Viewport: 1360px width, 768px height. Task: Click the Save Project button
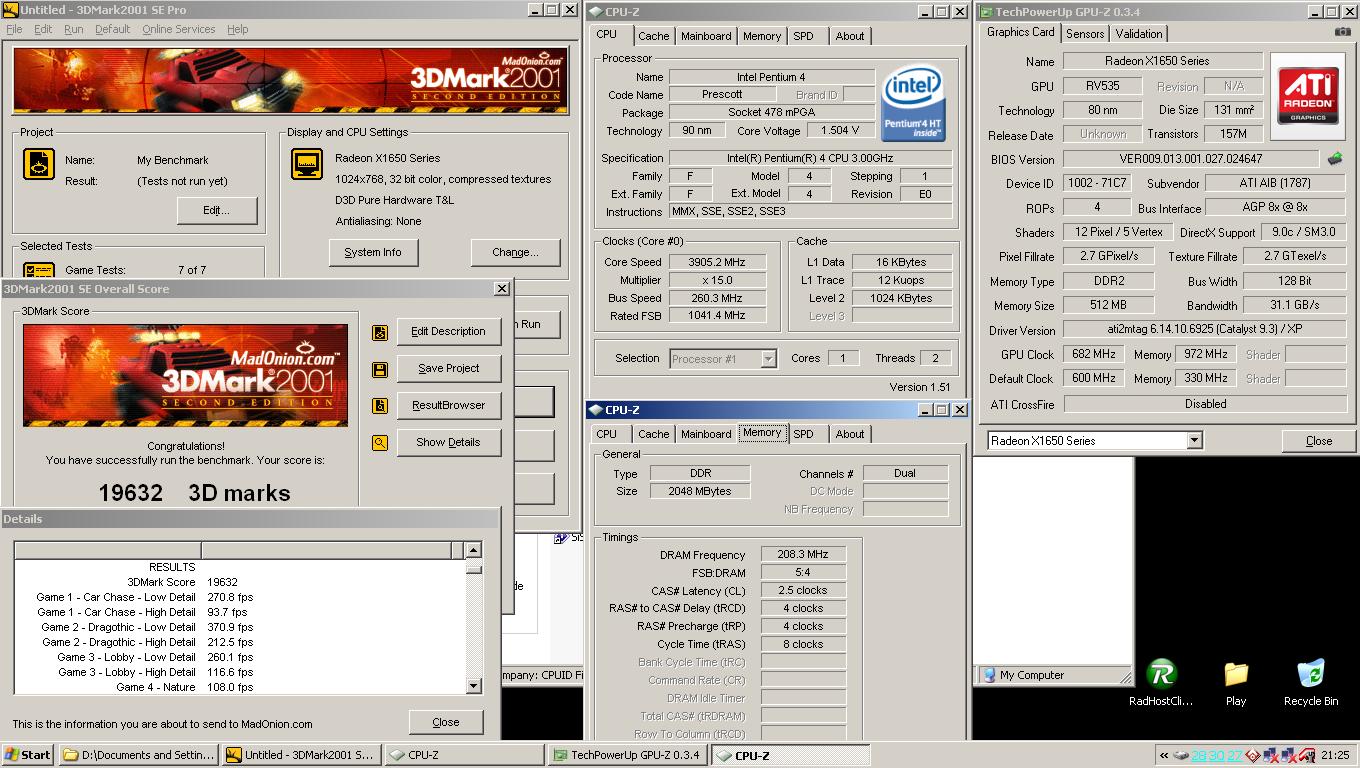pyautogui.click(x=449, y=369)
